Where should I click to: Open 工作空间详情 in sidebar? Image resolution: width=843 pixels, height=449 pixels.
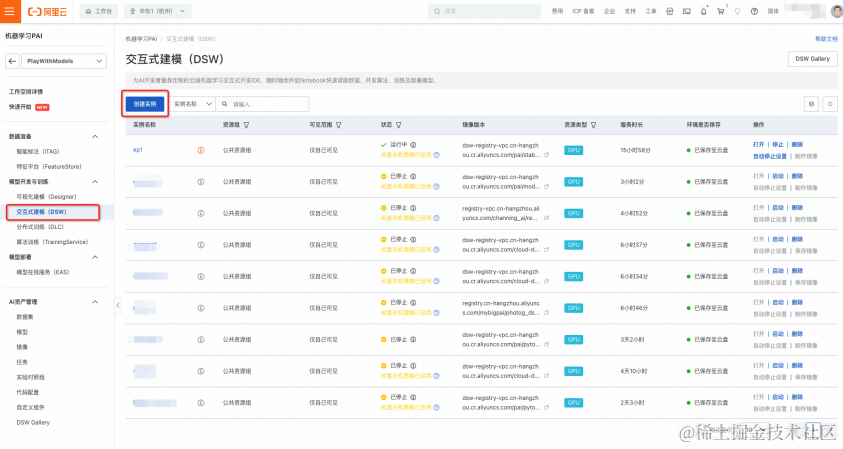(26, 92)
